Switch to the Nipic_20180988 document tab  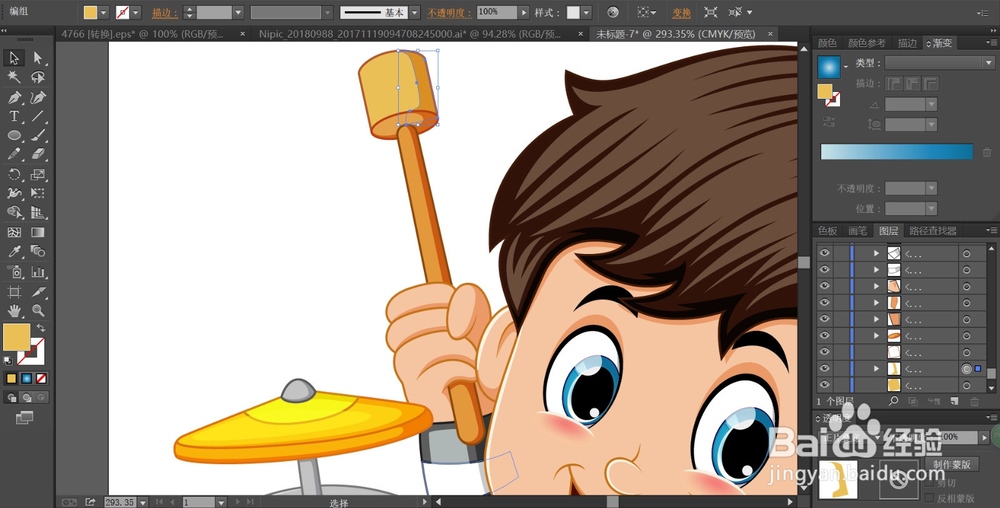[410, 34]
